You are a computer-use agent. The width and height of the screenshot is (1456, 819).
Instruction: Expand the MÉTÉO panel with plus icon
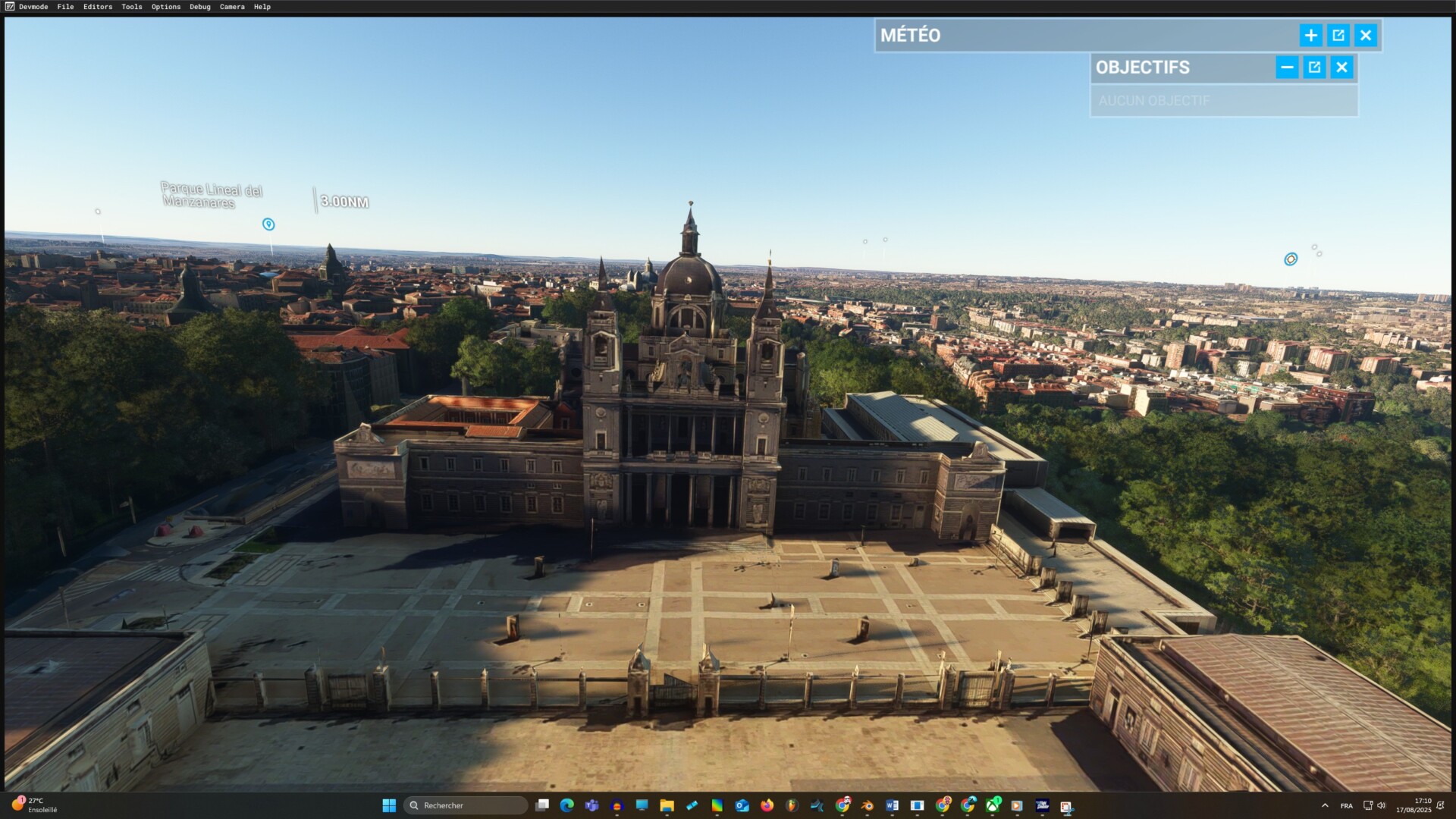pyautogui.click(x=1310, y=35)
